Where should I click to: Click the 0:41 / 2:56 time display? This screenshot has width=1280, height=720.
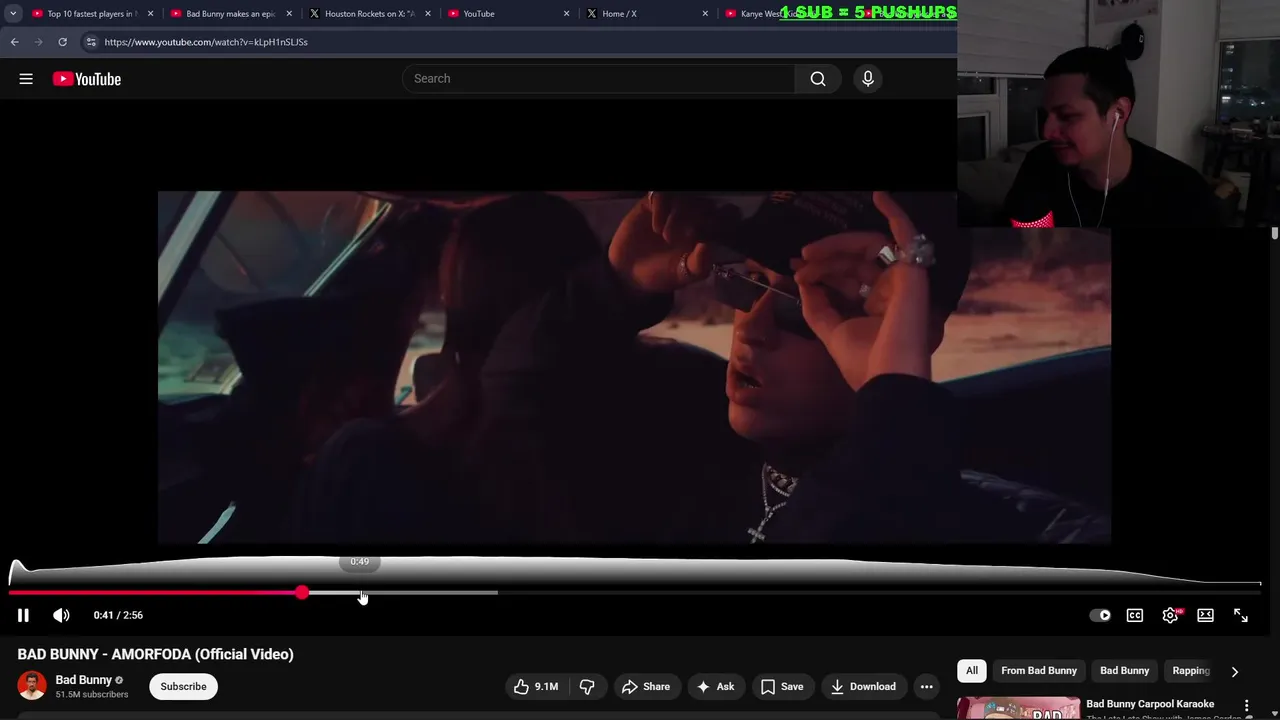click(x=118, y=615)
